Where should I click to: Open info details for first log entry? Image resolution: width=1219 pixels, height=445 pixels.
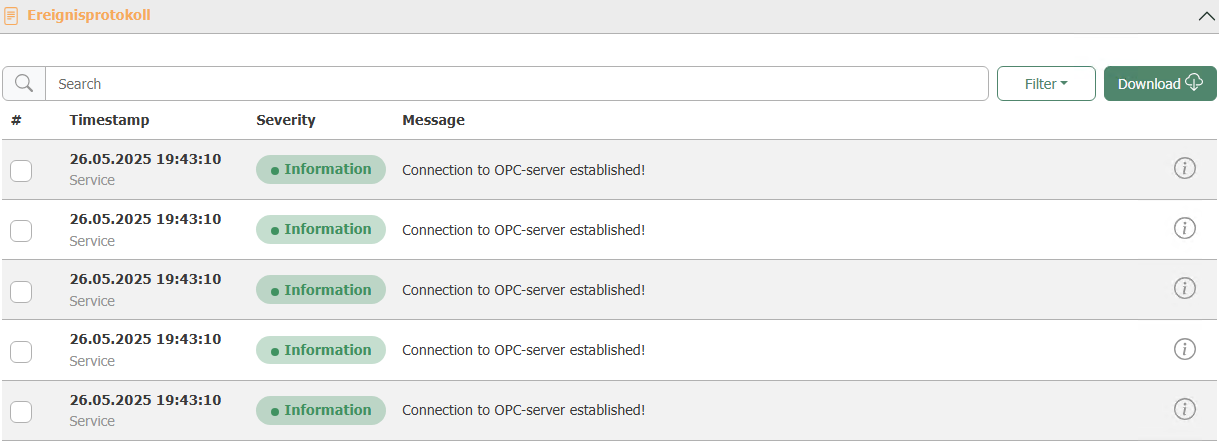point(1185,168)
